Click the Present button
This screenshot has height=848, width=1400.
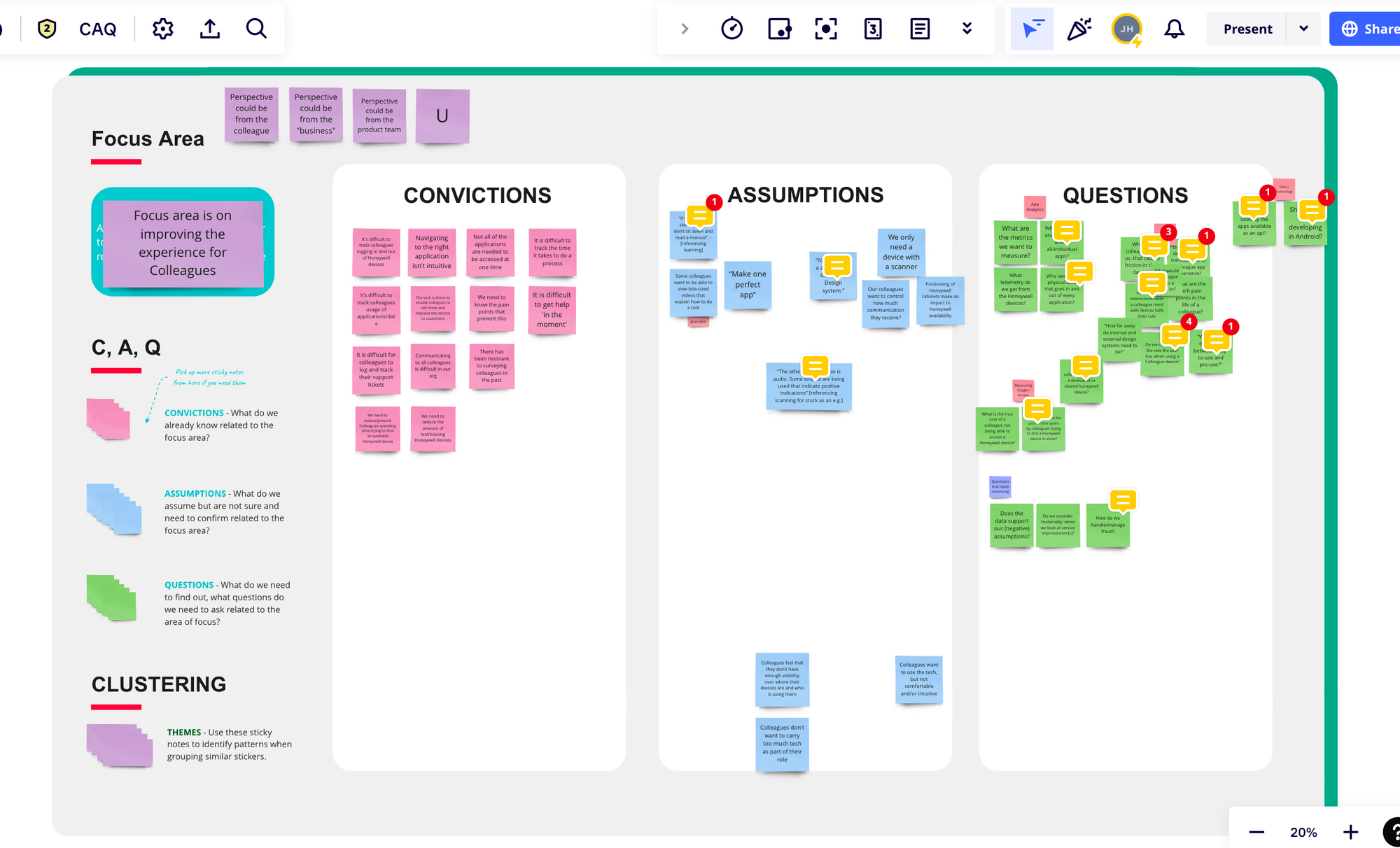(x=1247, y=29)
